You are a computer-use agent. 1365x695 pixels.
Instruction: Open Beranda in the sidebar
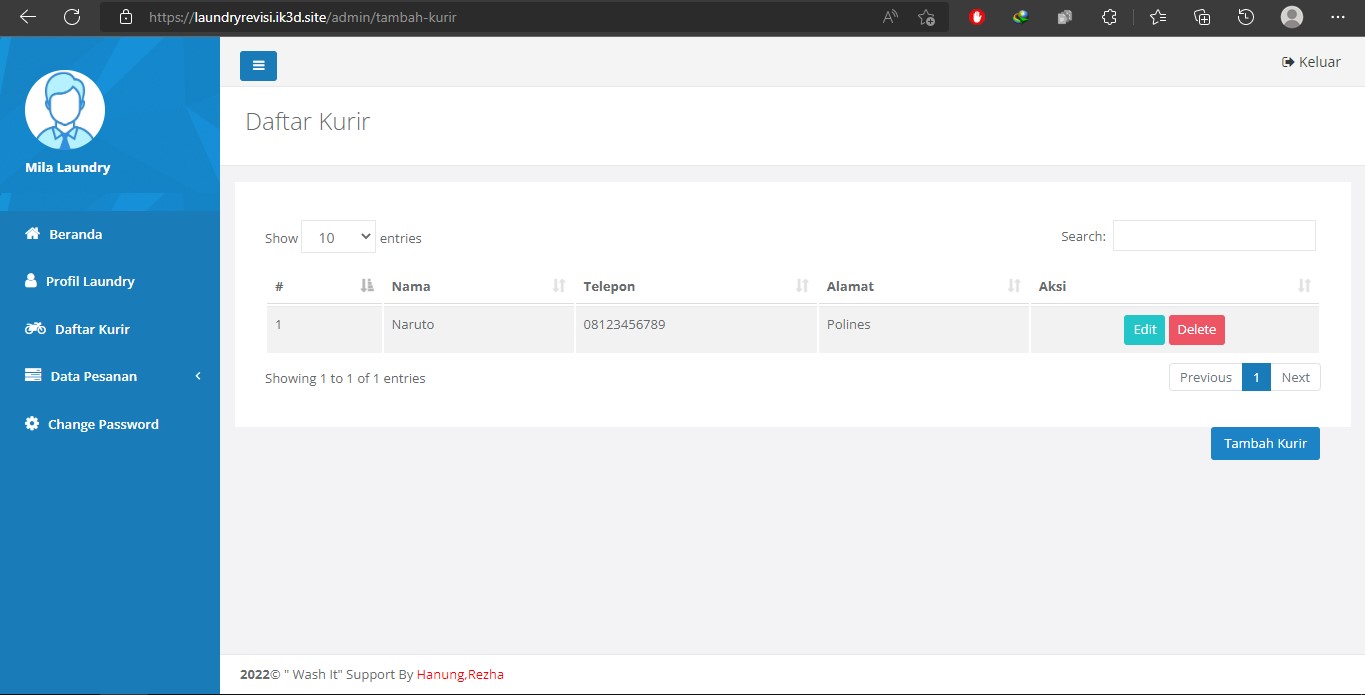[x=75, y=234]
